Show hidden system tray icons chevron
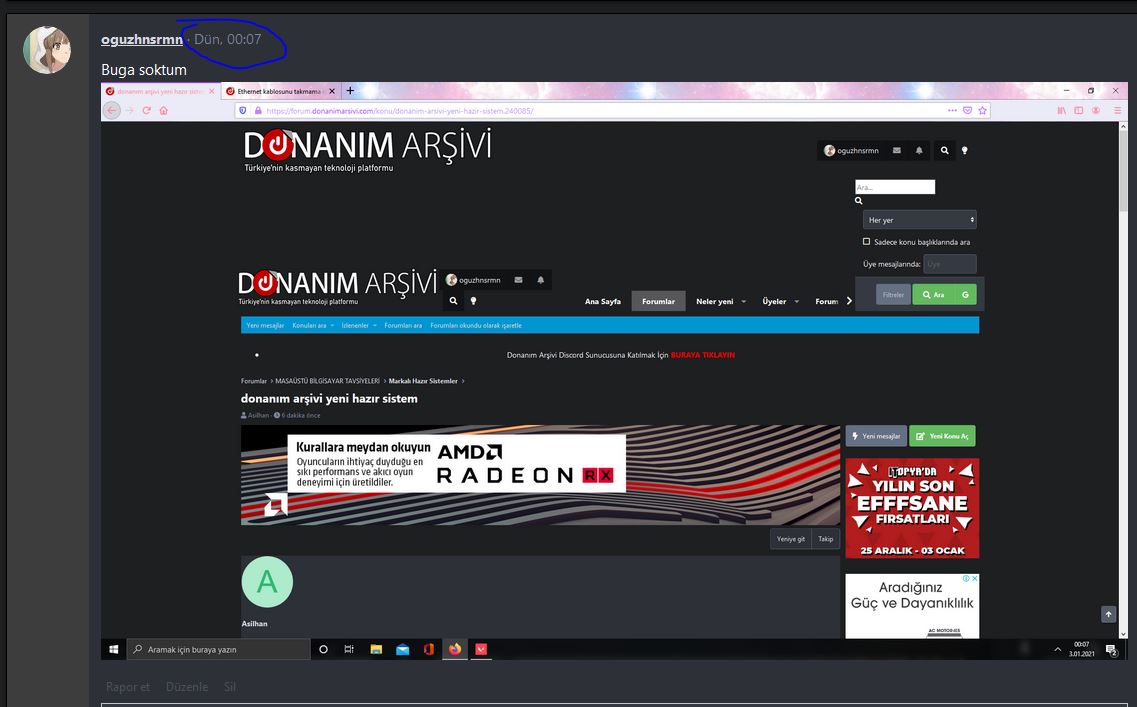1137x707 pixels. tap(1057, 650)
